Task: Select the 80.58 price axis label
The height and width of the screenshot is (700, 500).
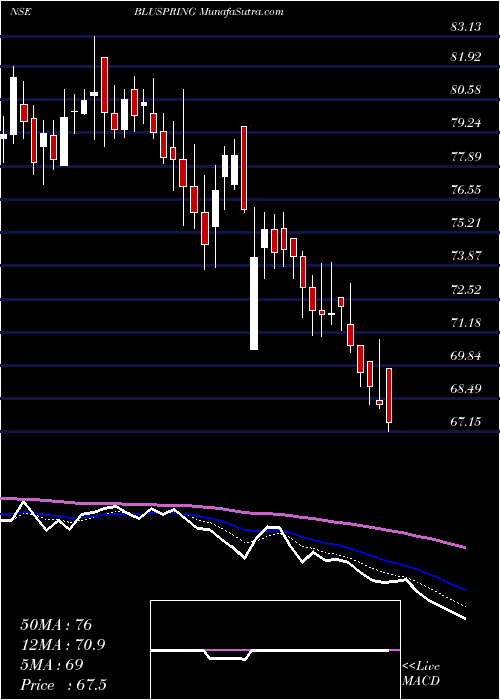Action: tap(466, 90)
